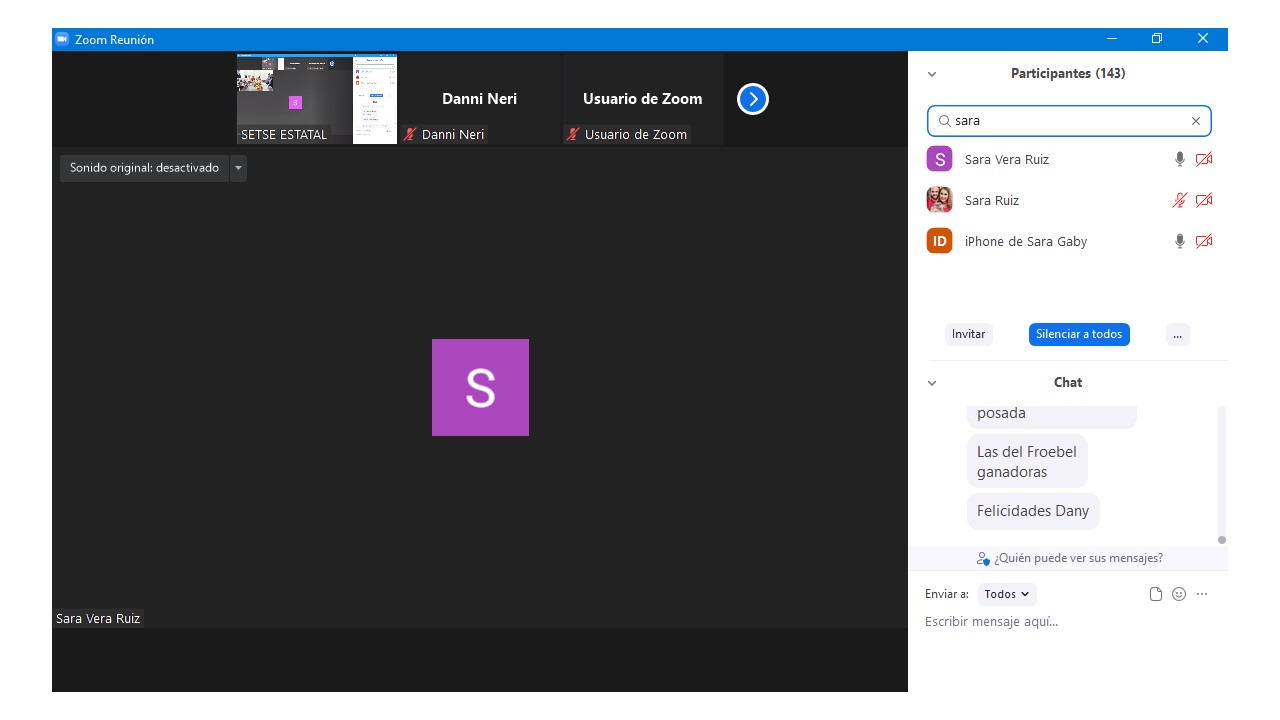Click the Zoom app icon in title bar
1280x720 pixels.
[x=61, y=39]
